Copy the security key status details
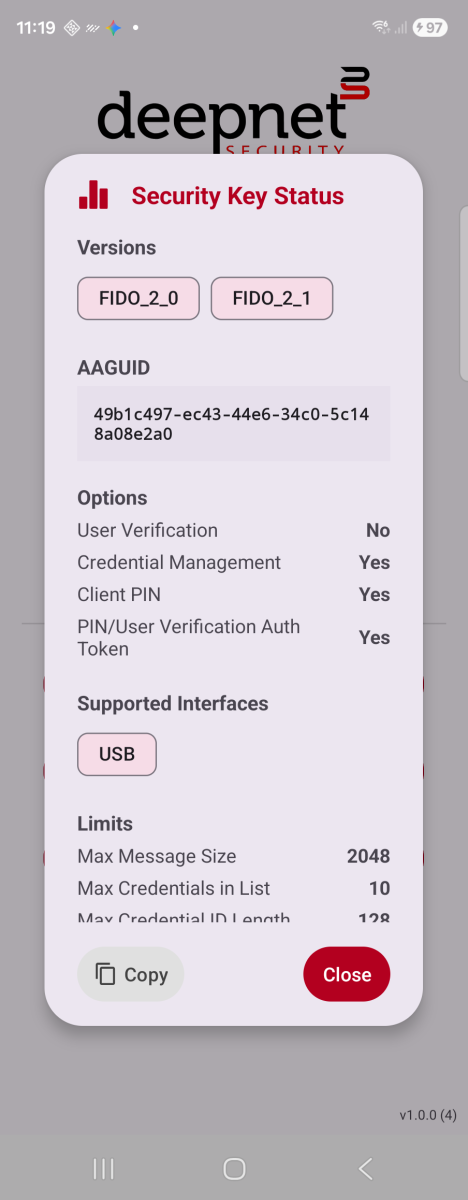The height and width of the screenshot is (1200, 468). 131,975
